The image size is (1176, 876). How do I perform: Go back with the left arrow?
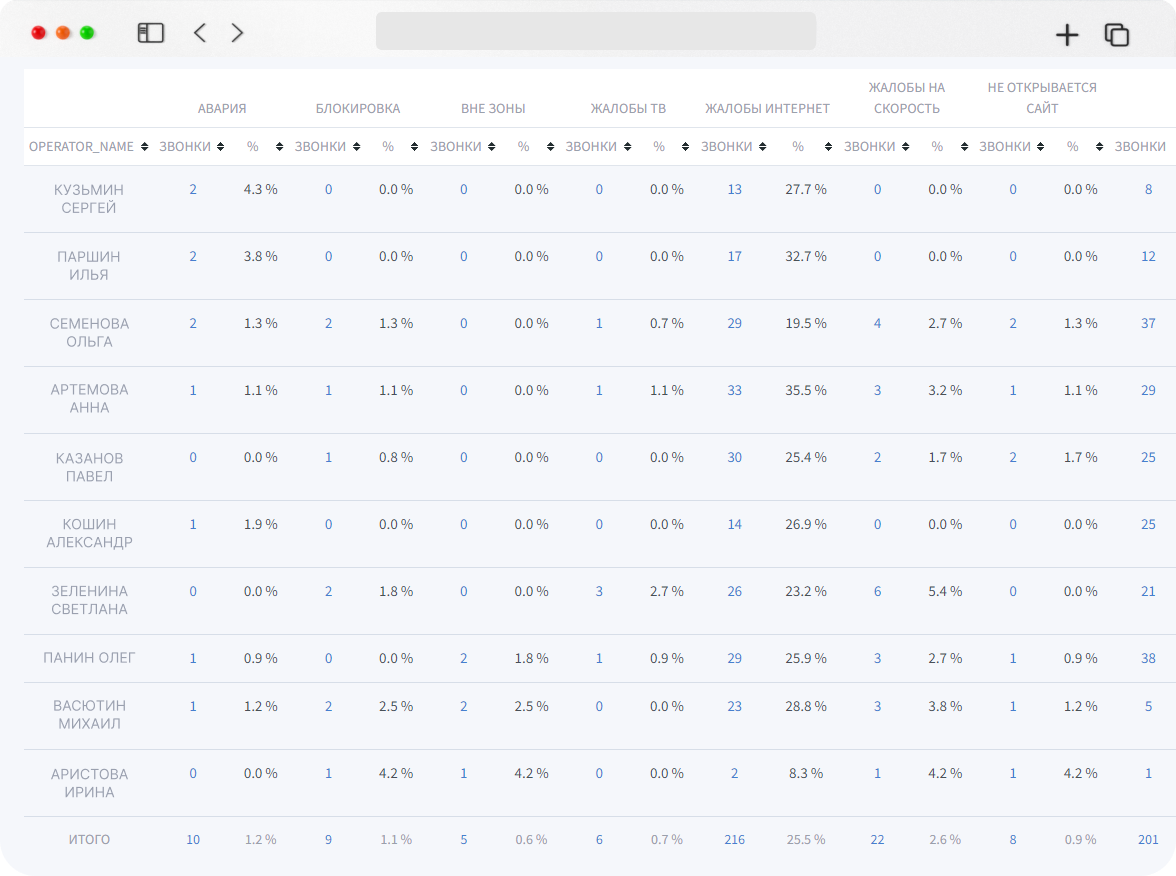click(200, 33)
